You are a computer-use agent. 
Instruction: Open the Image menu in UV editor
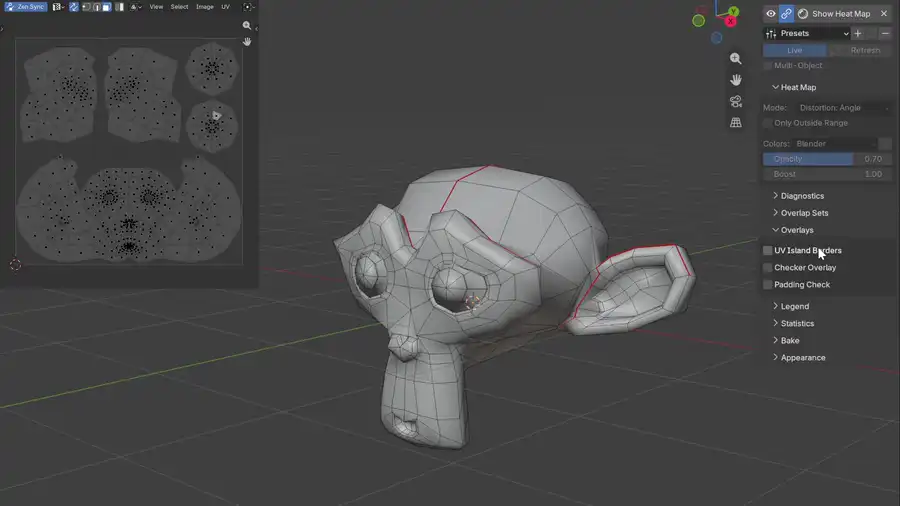point(205,7)
